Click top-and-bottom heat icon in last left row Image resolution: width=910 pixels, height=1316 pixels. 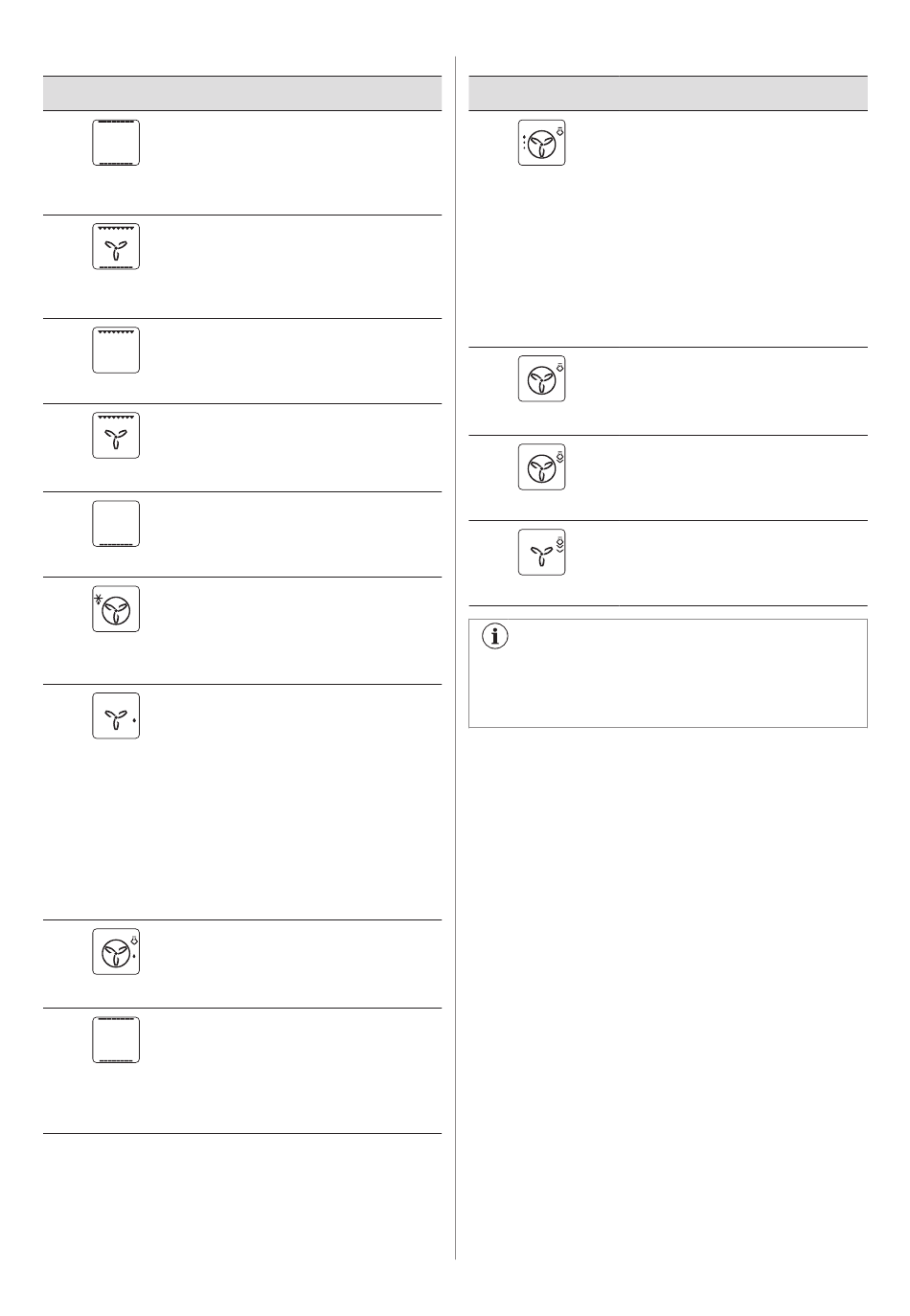click(116, 1039)
